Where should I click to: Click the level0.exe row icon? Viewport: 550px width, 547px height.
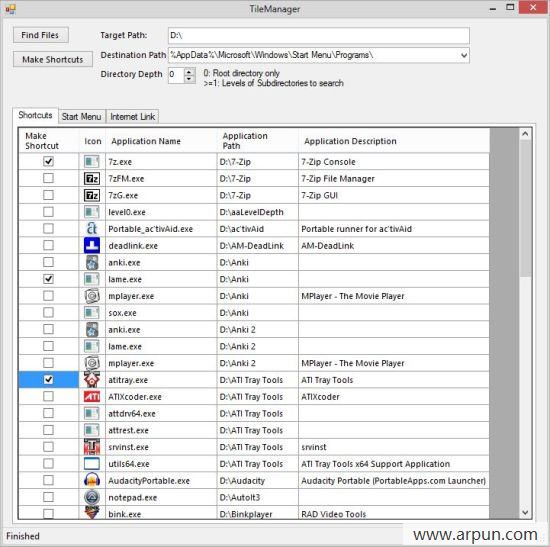[x=92, y=212]
